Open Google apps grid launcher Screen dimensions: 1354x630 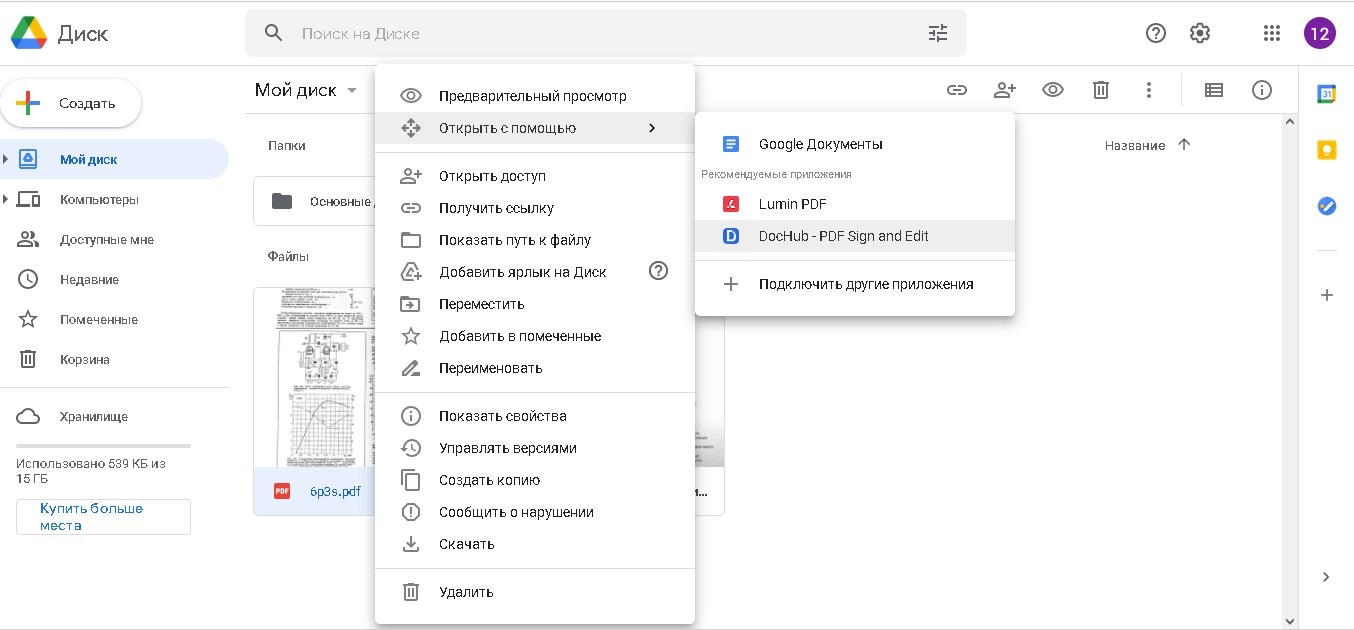point(1271,33)
